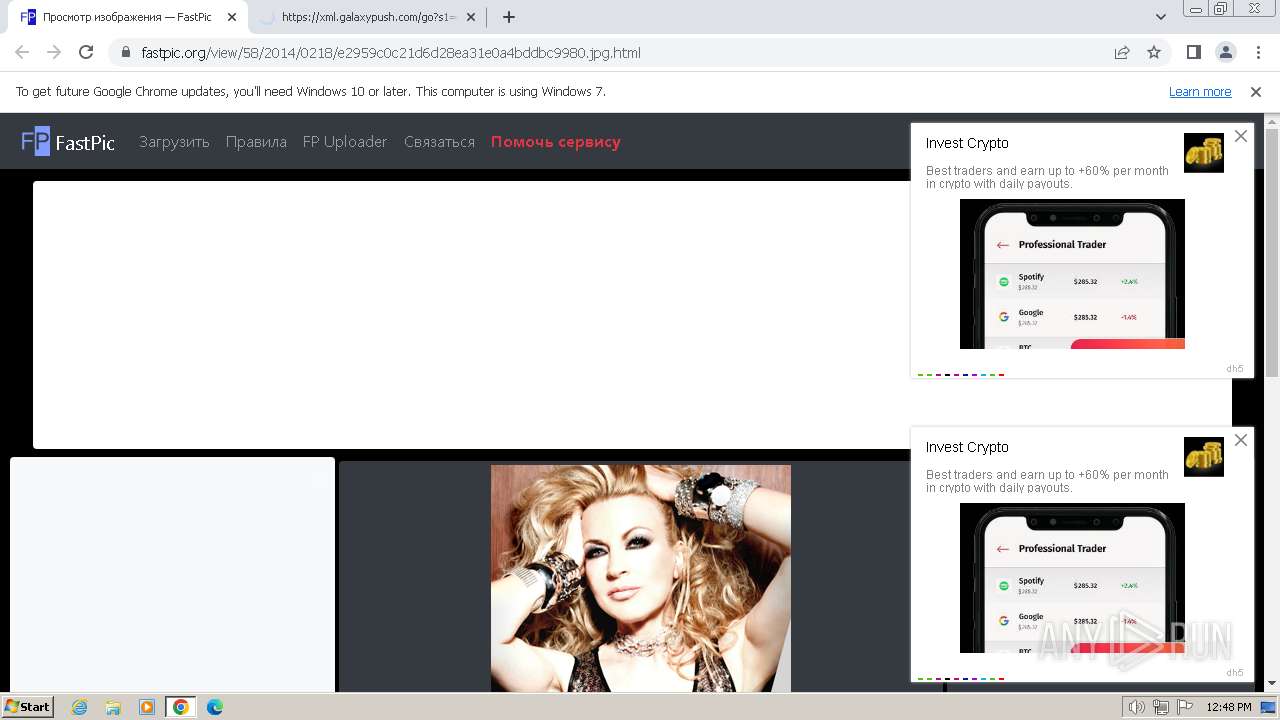Click gold coins icon in upper ad

(1204, 153)
